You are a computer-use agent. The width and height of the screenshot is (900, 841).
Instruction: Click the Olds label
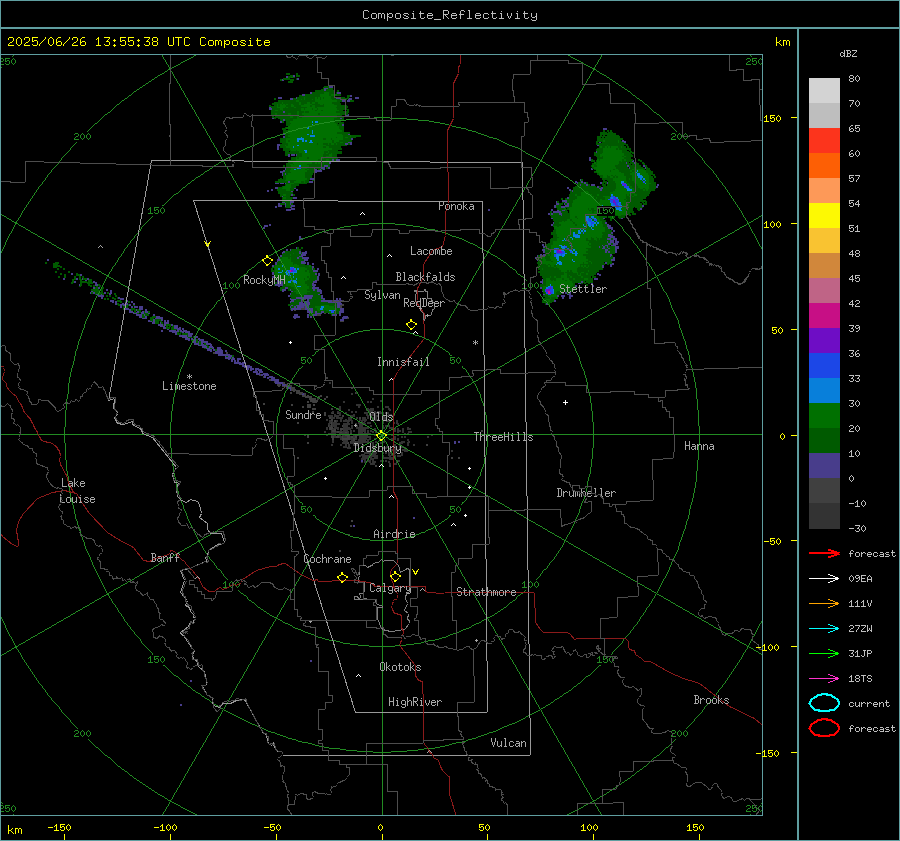click(x=381, y=416)
